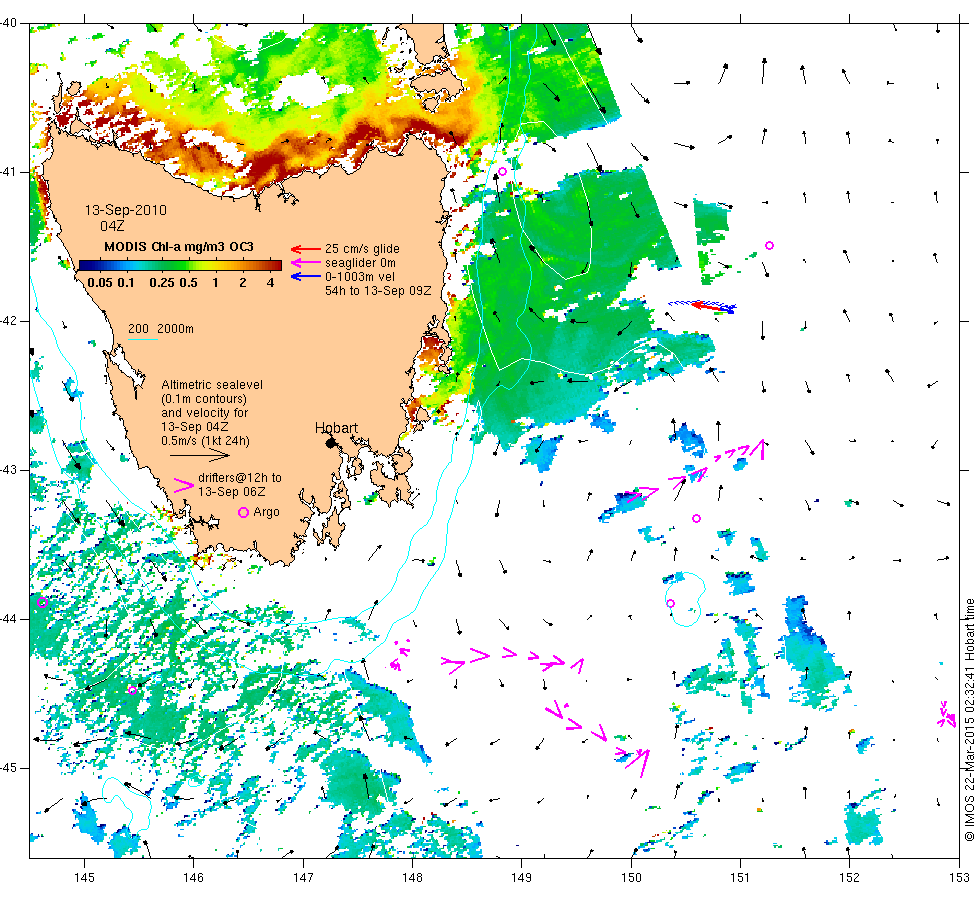Click the magenta drifter cluster at the right edge
This screenshot has width=980, height=900.
click(948, 715)
